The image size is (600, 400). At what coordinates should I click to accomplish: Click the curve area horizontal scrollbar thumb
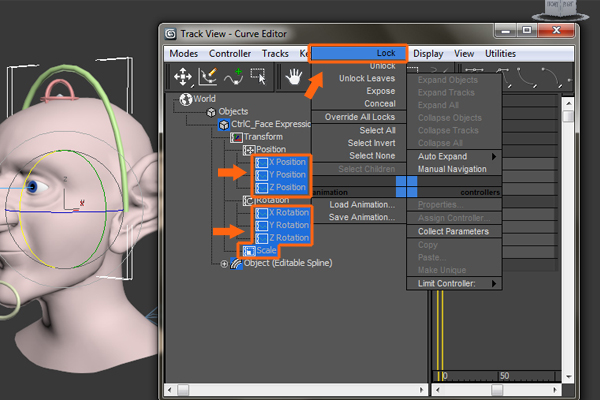point(497,390)
